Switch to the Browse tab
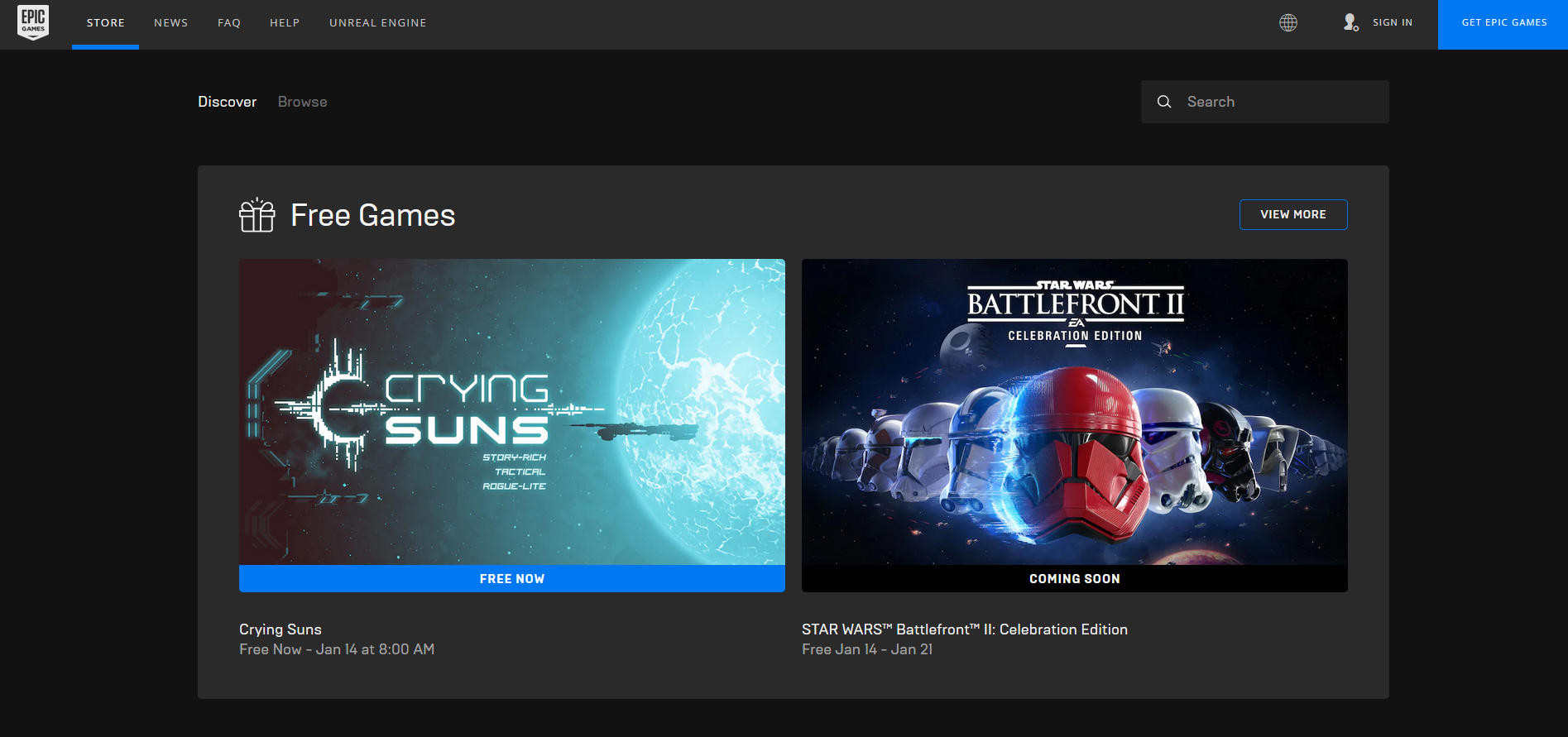The width and height of the screenshot is (1568, 737). click(302, 102)
